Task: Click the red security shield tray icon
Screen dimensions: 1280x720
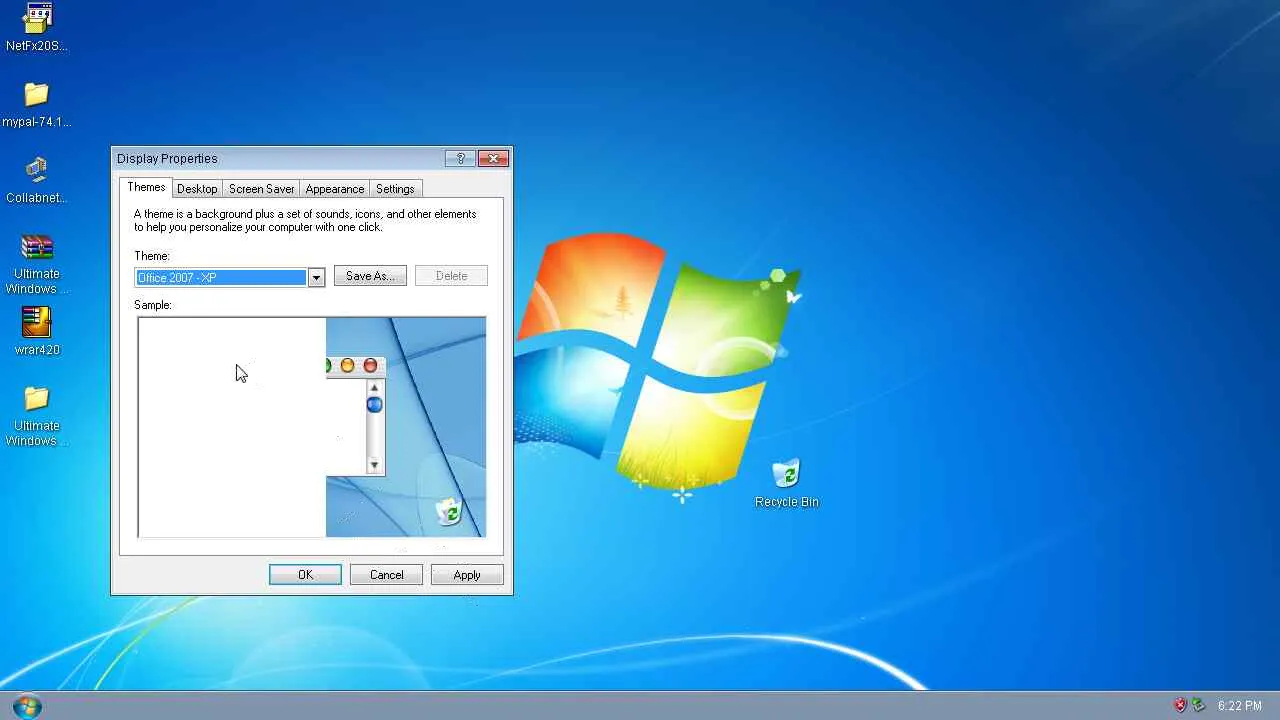Action: tap(1181, 706)
